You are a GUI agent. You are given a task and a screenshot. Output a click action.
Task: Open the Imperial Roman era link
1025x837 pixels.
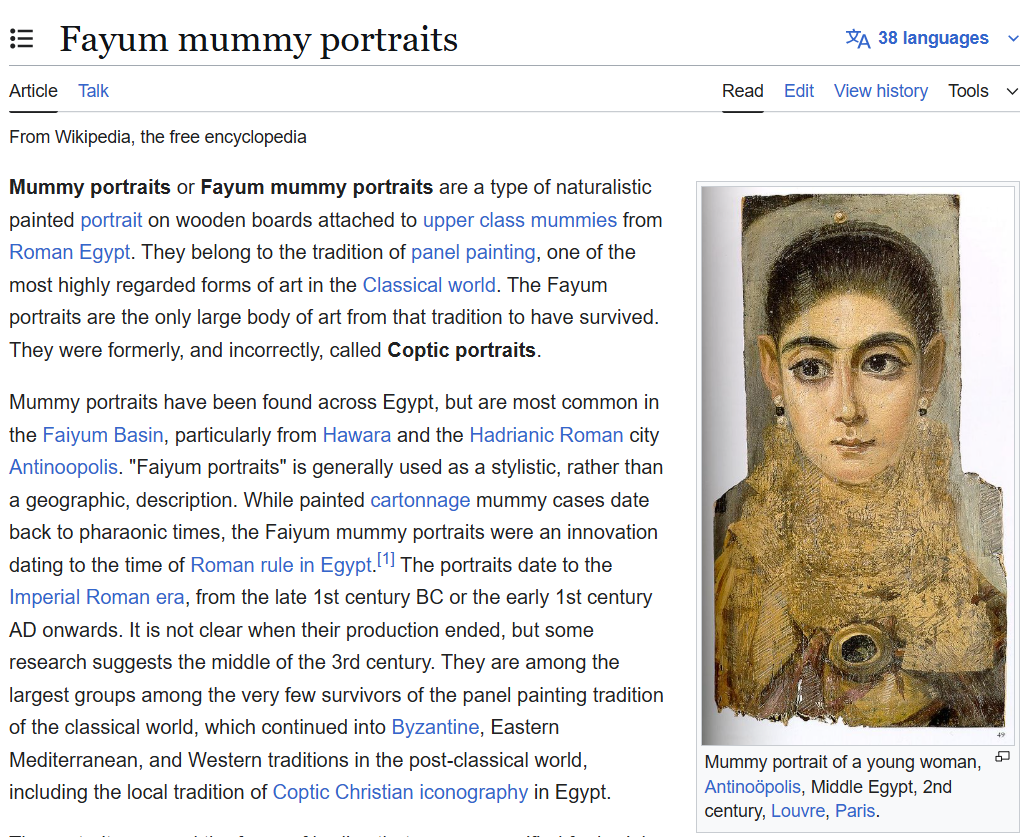(97, 597)
